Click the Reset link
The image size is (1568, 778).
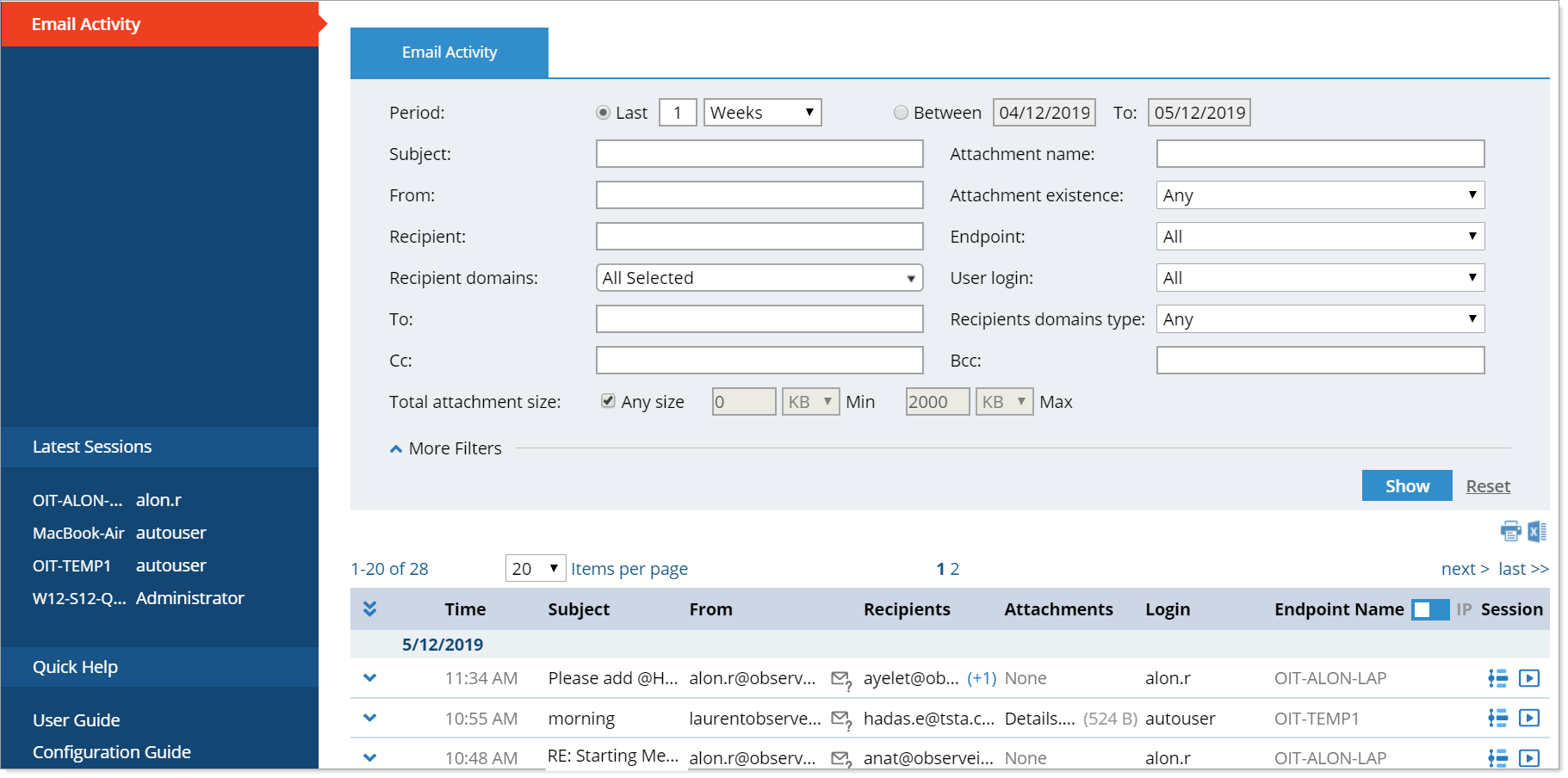(x=1487, y=486)
